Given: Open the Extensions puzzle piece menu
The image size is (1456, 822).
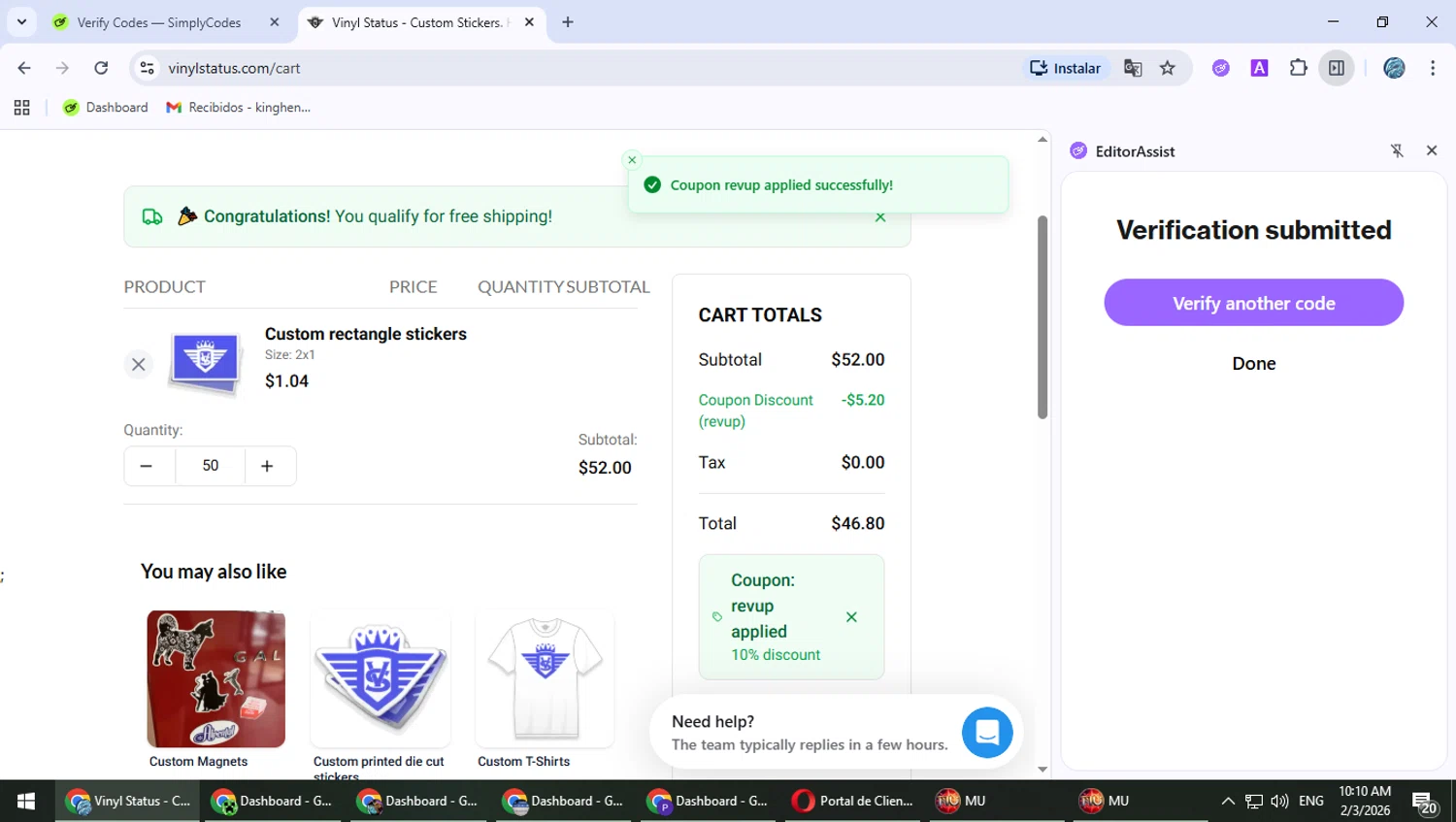Looking at the screenshot, I should pyautogui.click(x=1299, y=68).
